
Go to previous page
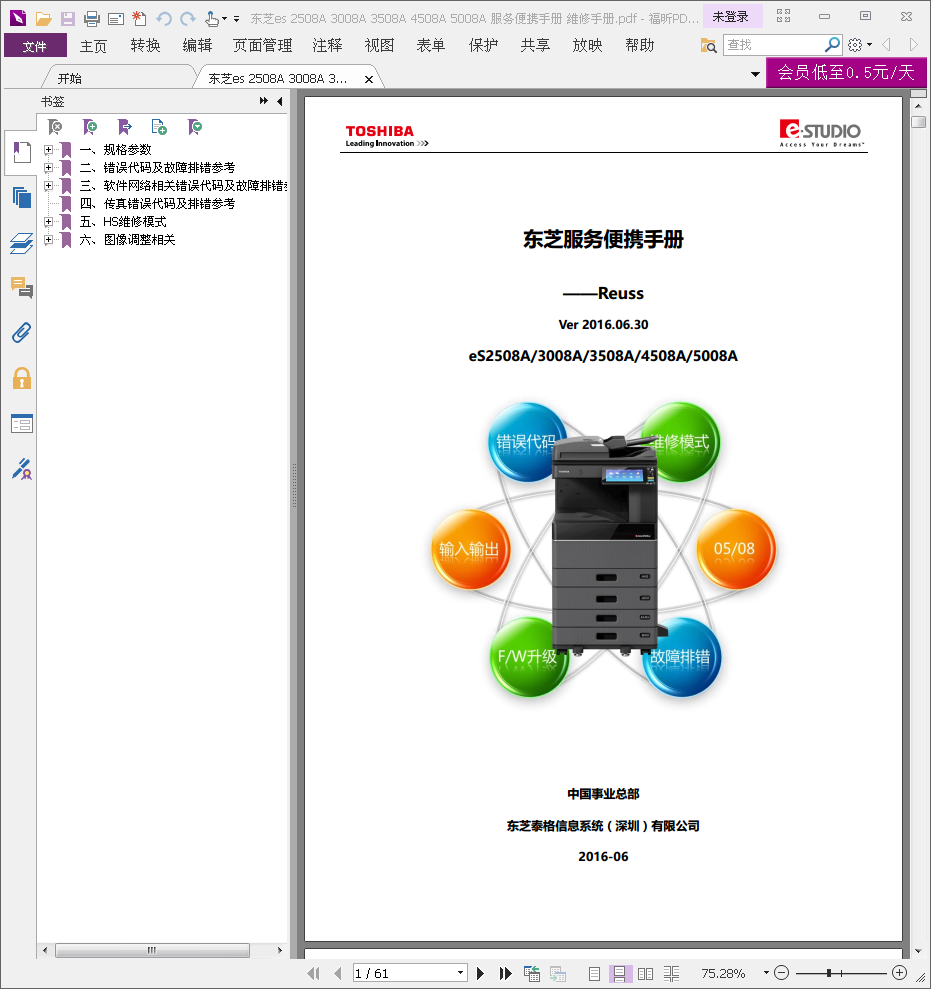337,973
